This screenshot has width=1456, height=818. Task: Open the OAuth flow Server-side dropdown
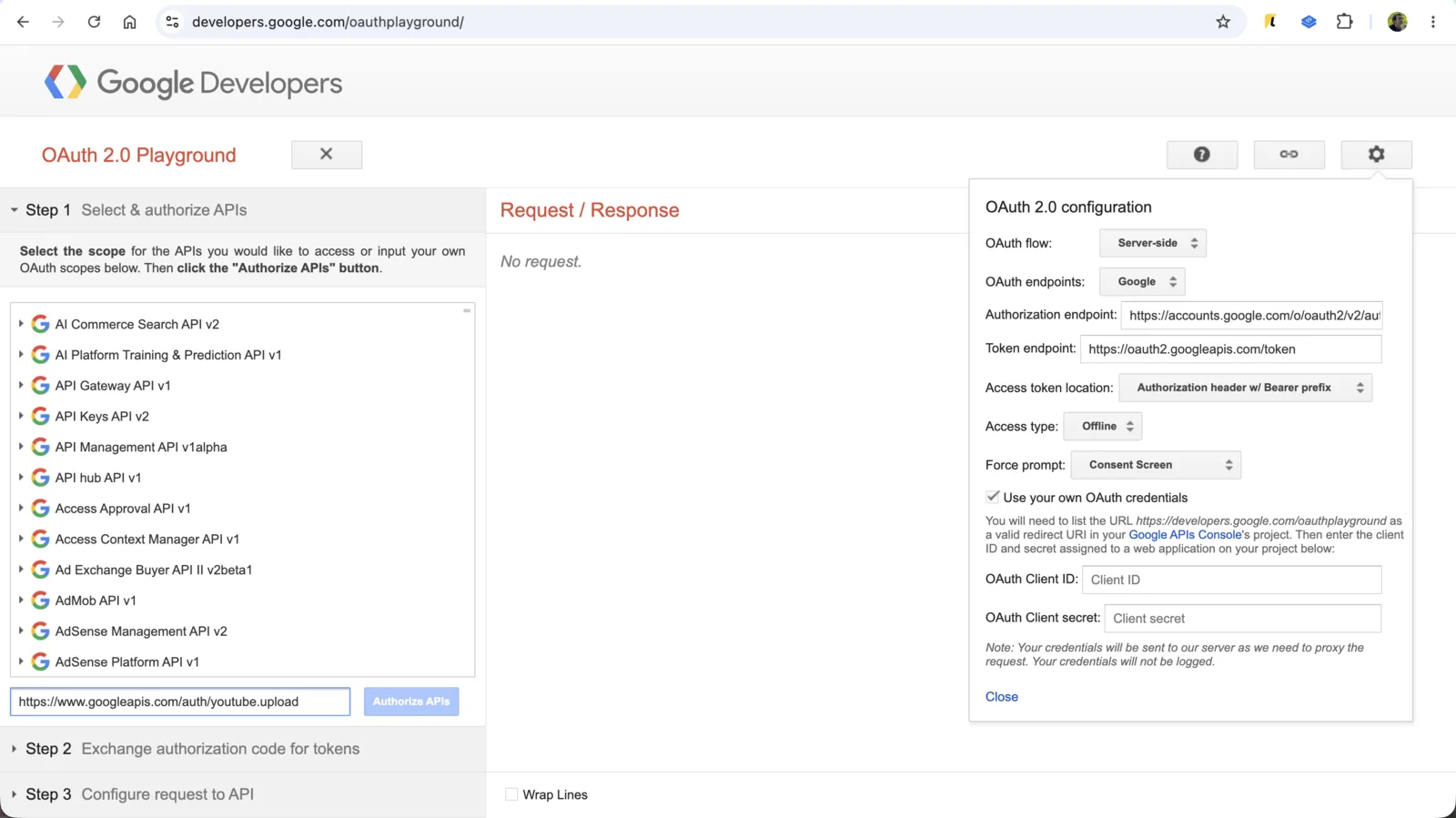tap(1153, 243)
